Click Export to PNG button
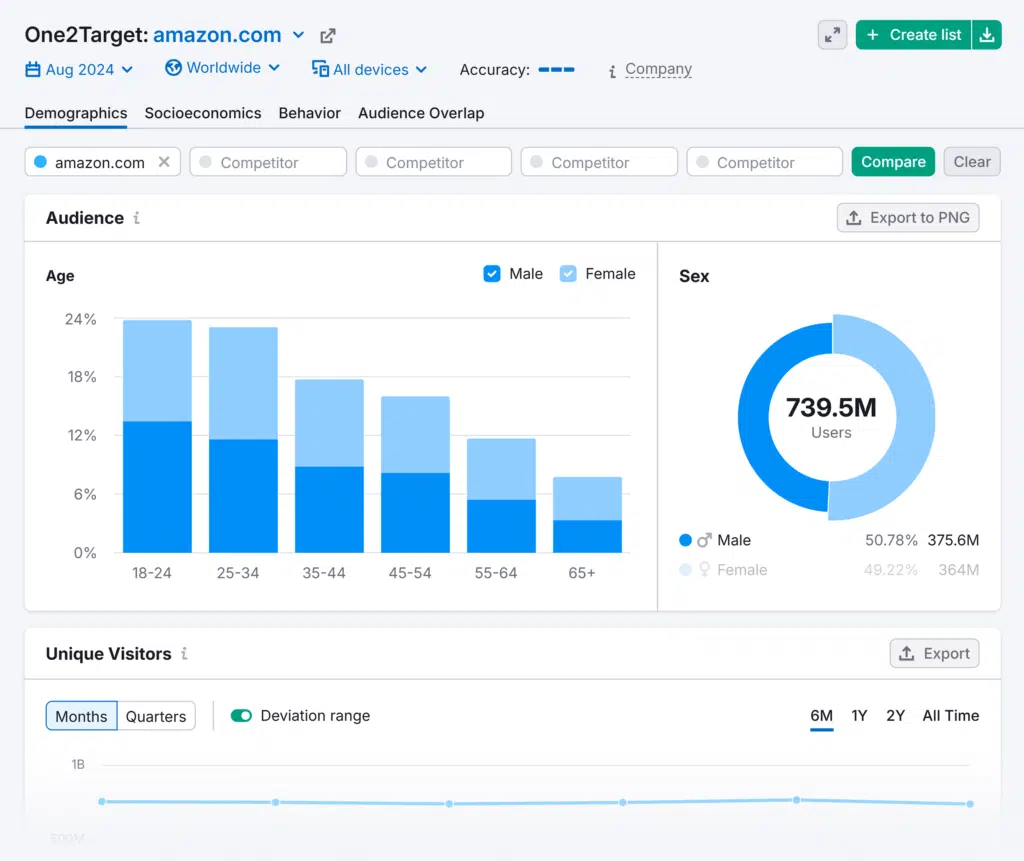1024x861 pixels. coord(908,218)
